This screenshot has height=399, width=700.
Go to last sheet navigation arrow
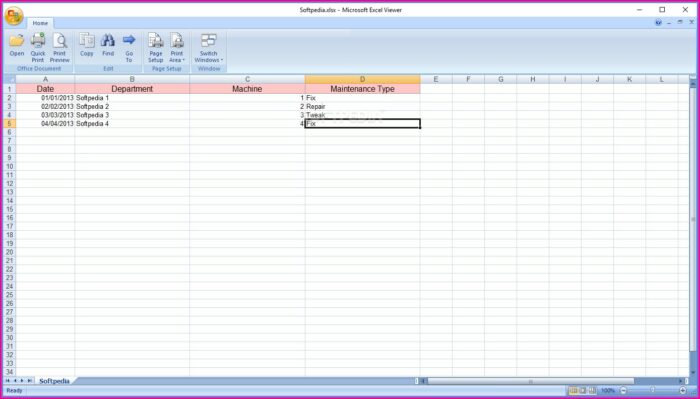pos(30,381)
